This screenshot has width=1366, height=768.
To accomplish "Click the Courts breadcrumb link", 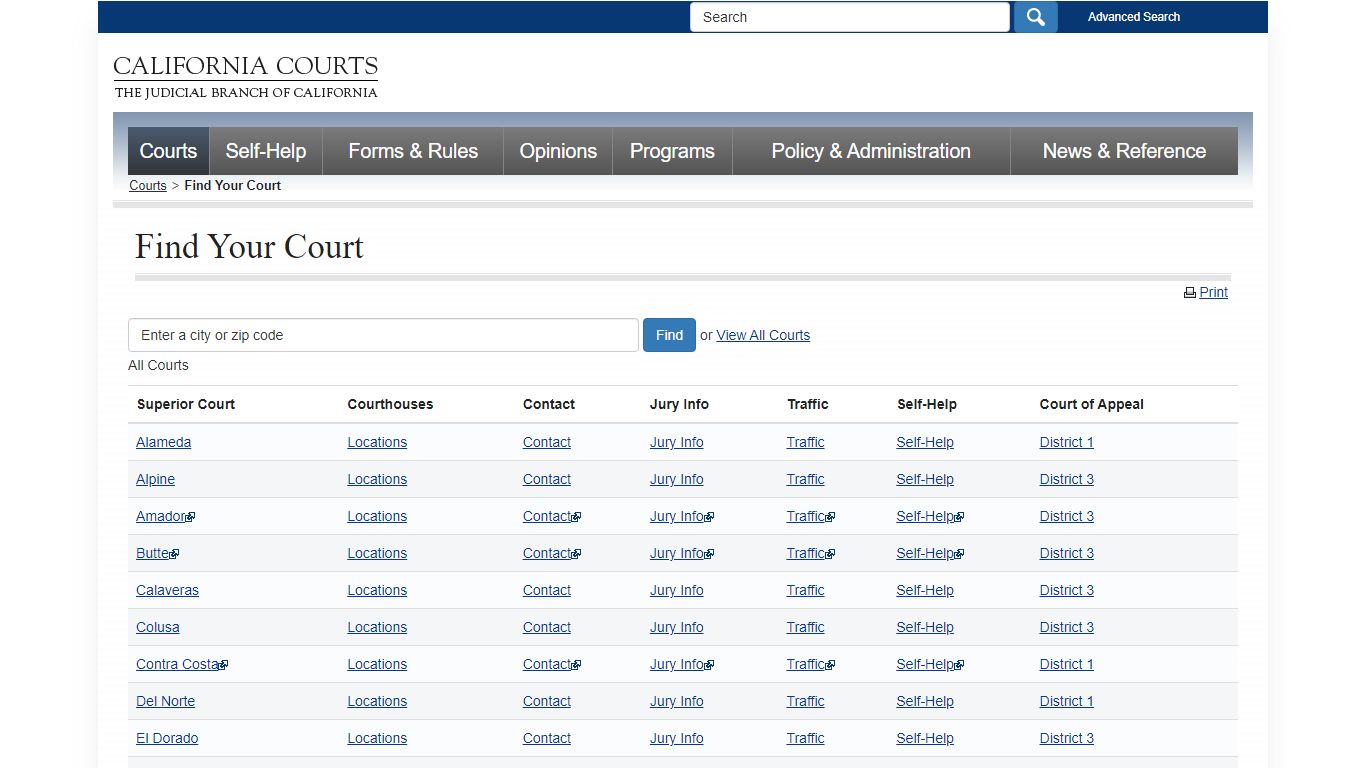I will 148,185.
